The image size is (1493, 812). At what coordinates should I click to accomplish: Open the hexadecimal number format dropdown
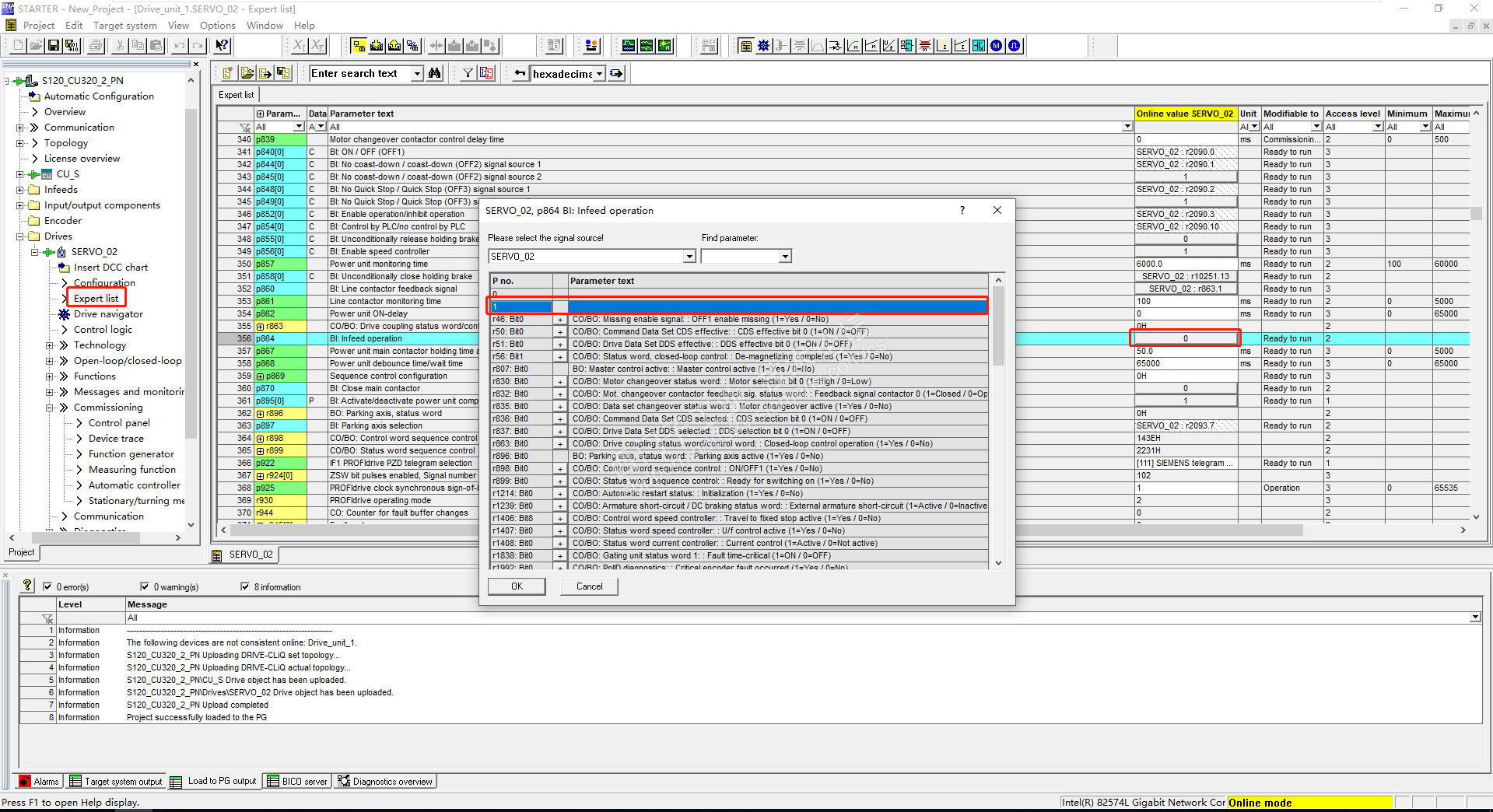pos(599,74)
